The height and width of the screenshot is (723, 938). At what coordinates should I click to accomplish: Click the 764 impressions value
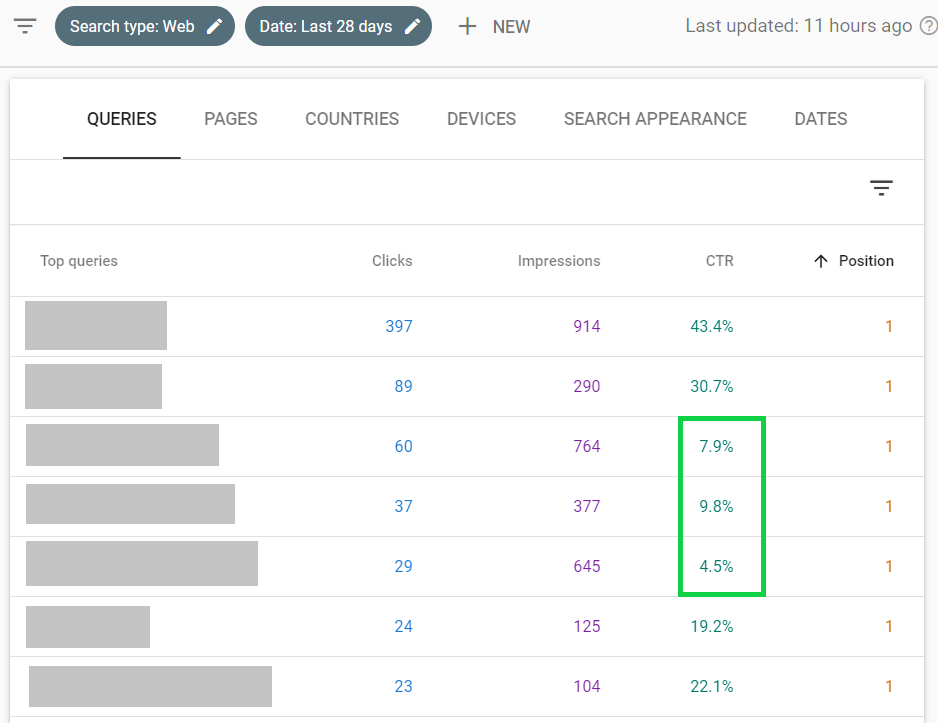pos(586,447)
